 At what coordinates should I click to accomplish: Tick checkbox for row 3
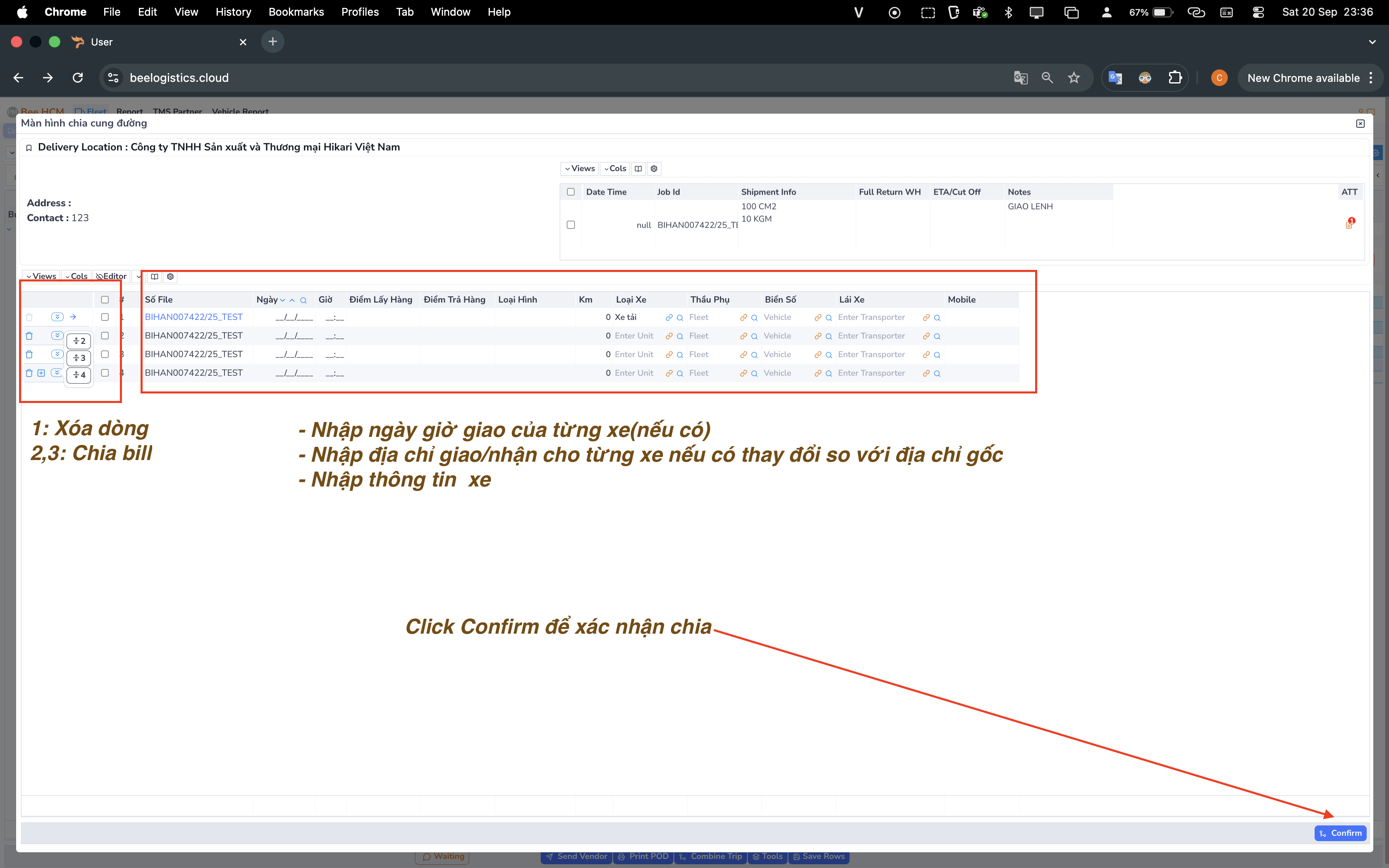point(105,354)
